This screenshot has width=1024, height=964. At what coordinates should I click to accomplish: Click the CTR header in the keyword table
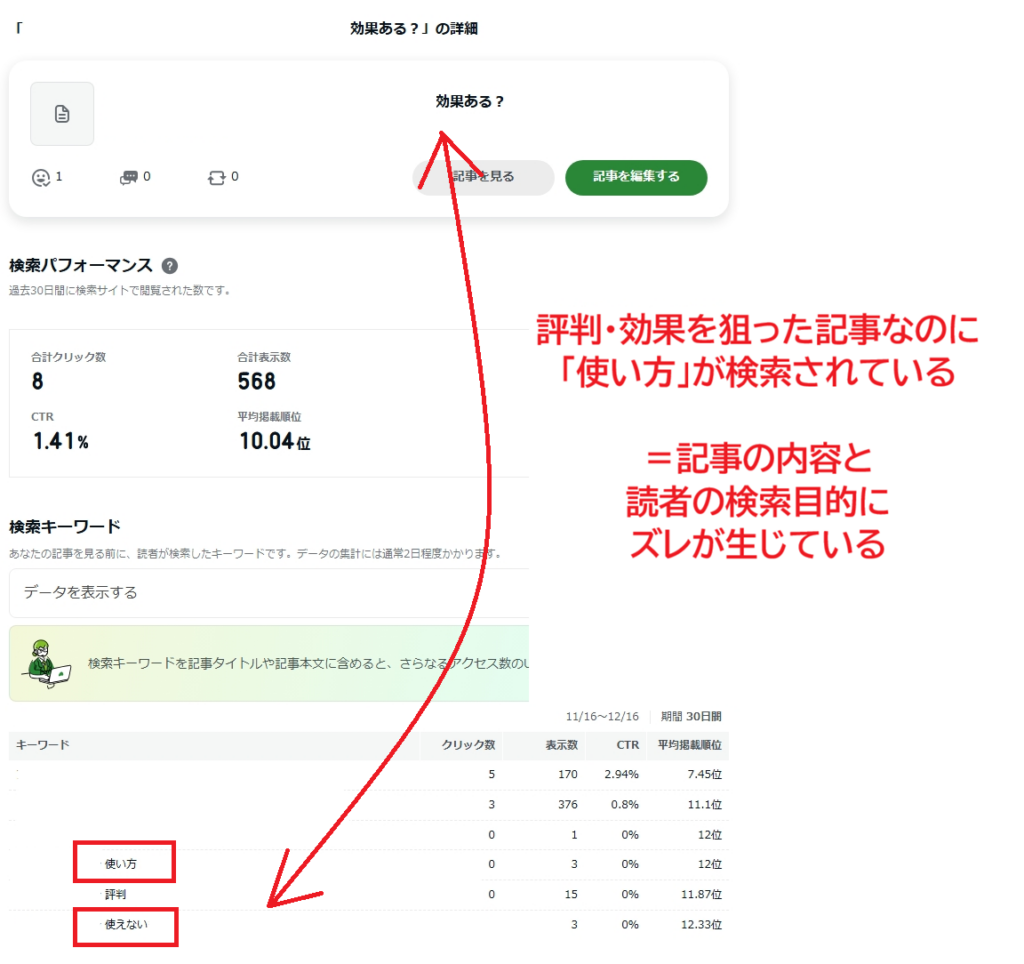(x=626, y=745)
